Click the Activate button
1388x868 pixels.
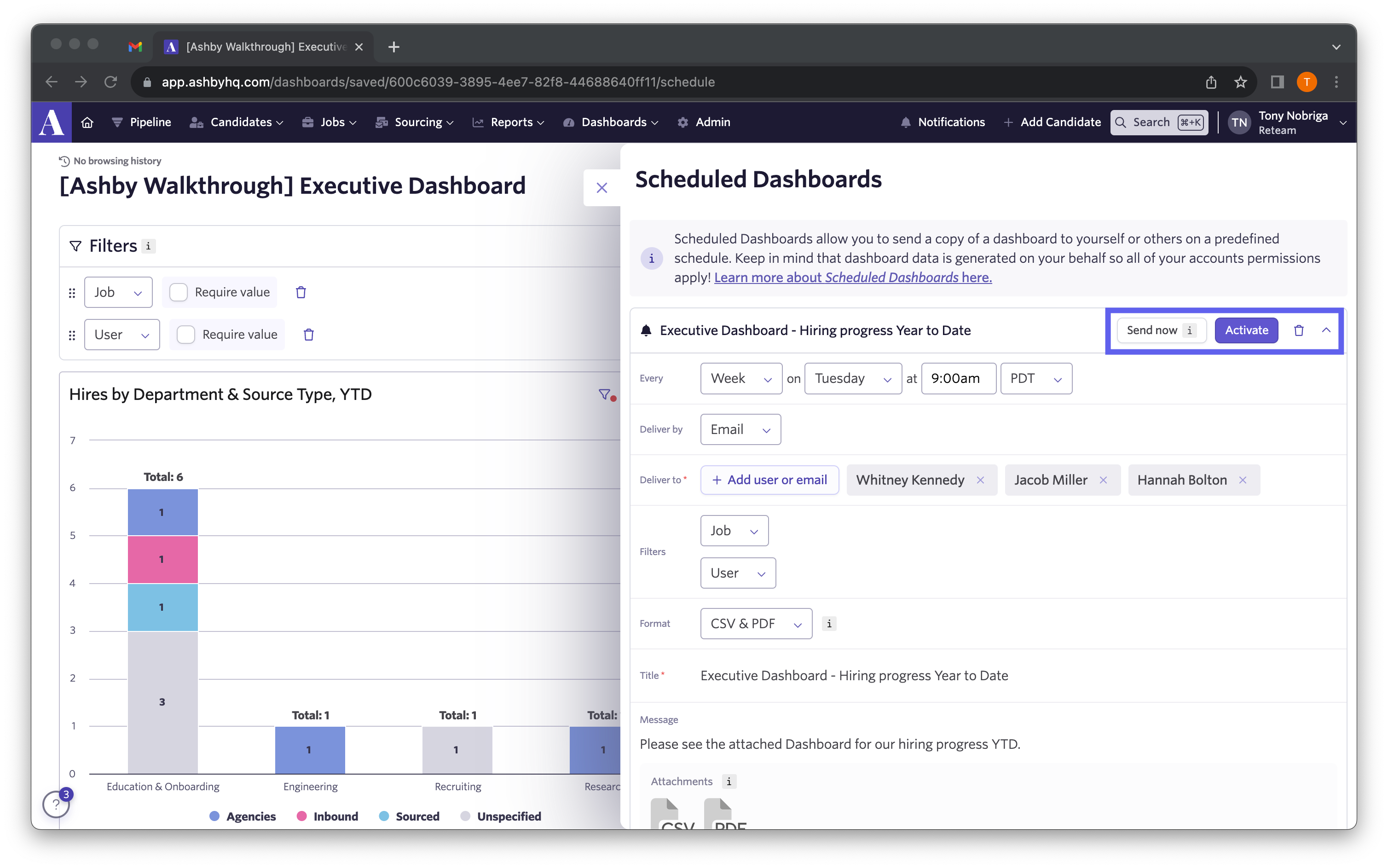pyautogui.click(x=1246, y=330)
